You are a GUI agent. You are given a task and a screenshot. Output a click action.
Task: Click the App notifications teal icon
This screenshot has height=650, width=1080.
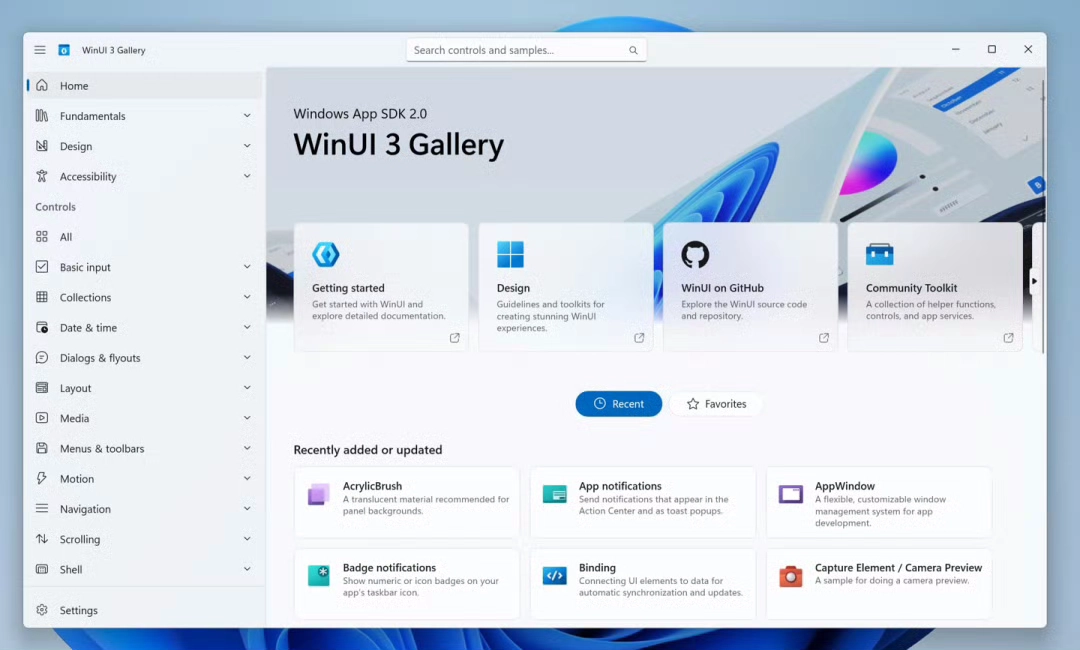(x=554, y=494)
